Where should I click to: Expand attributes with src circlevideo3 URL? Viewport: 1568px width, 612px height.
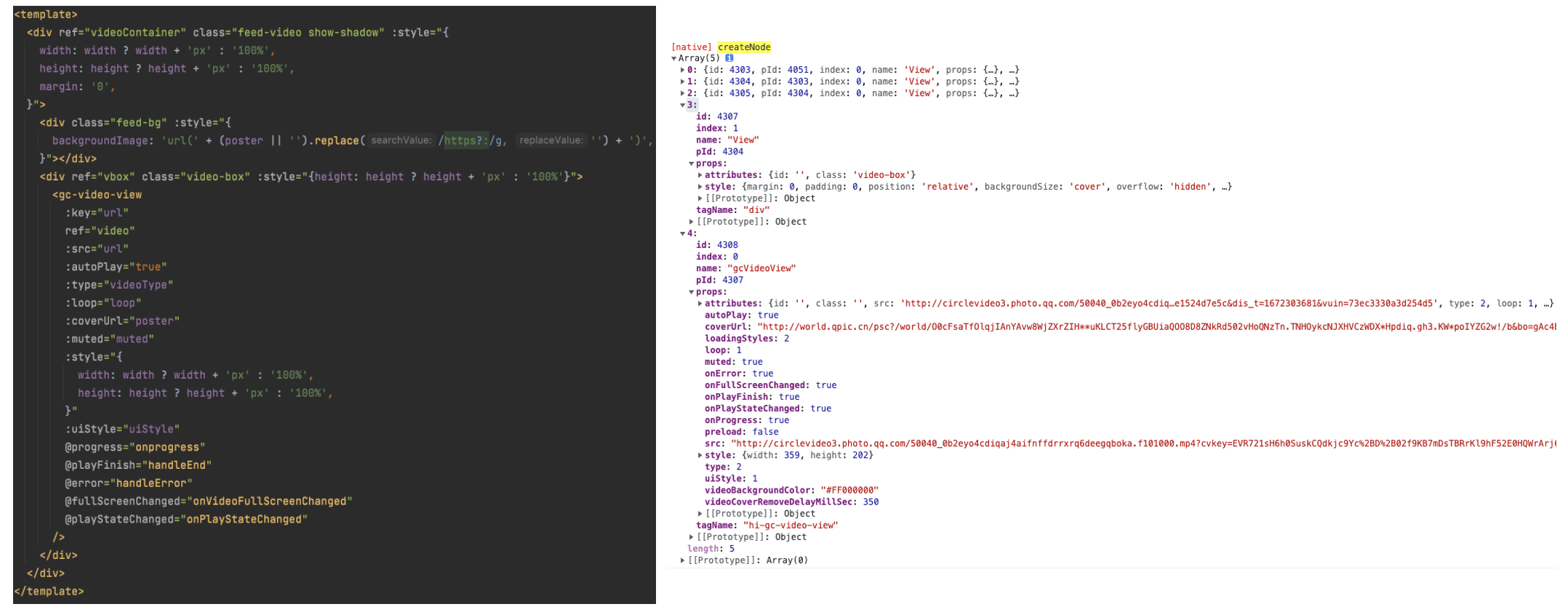coord(700,304)
